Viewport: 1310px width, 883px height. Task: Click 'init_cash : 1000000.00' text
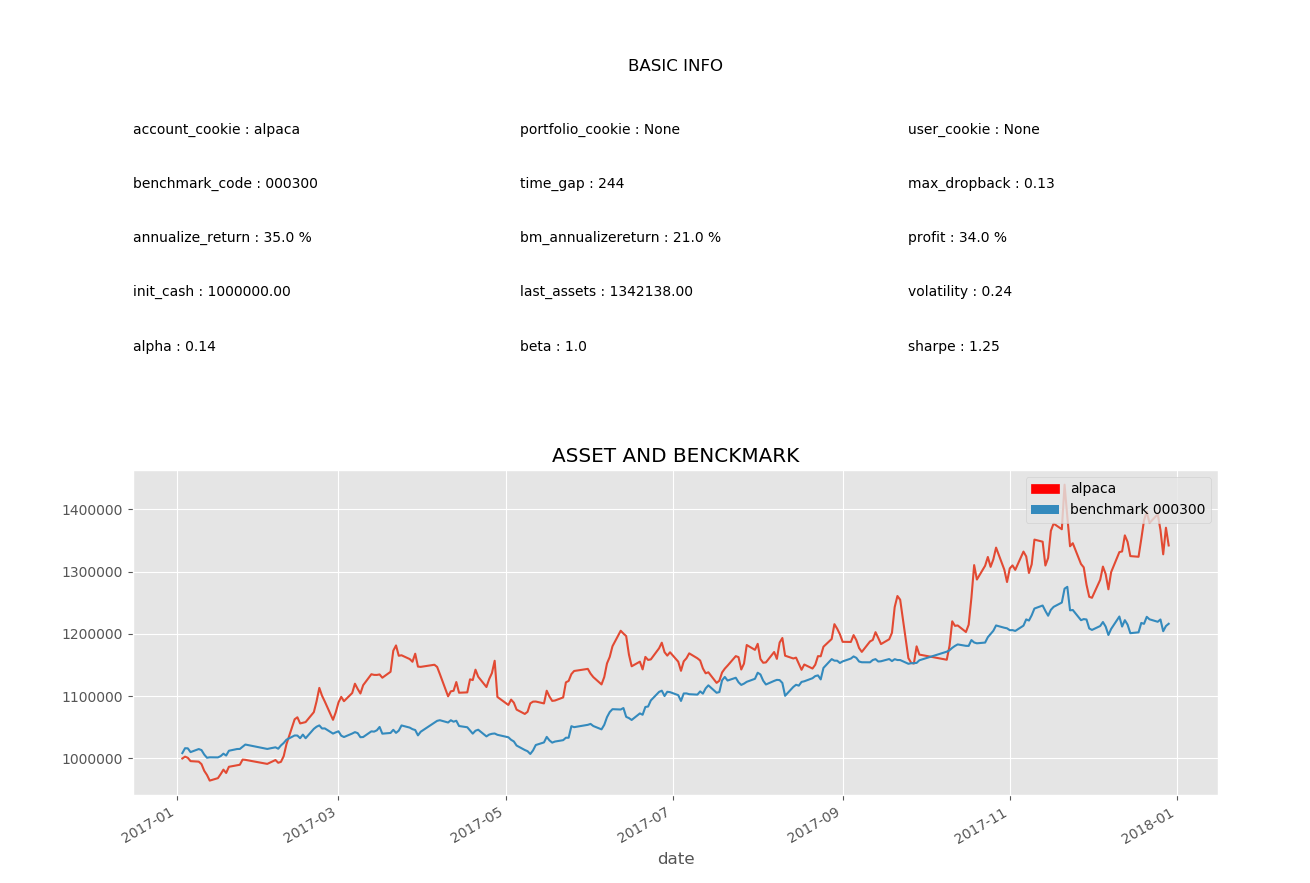tap(212, 292)
